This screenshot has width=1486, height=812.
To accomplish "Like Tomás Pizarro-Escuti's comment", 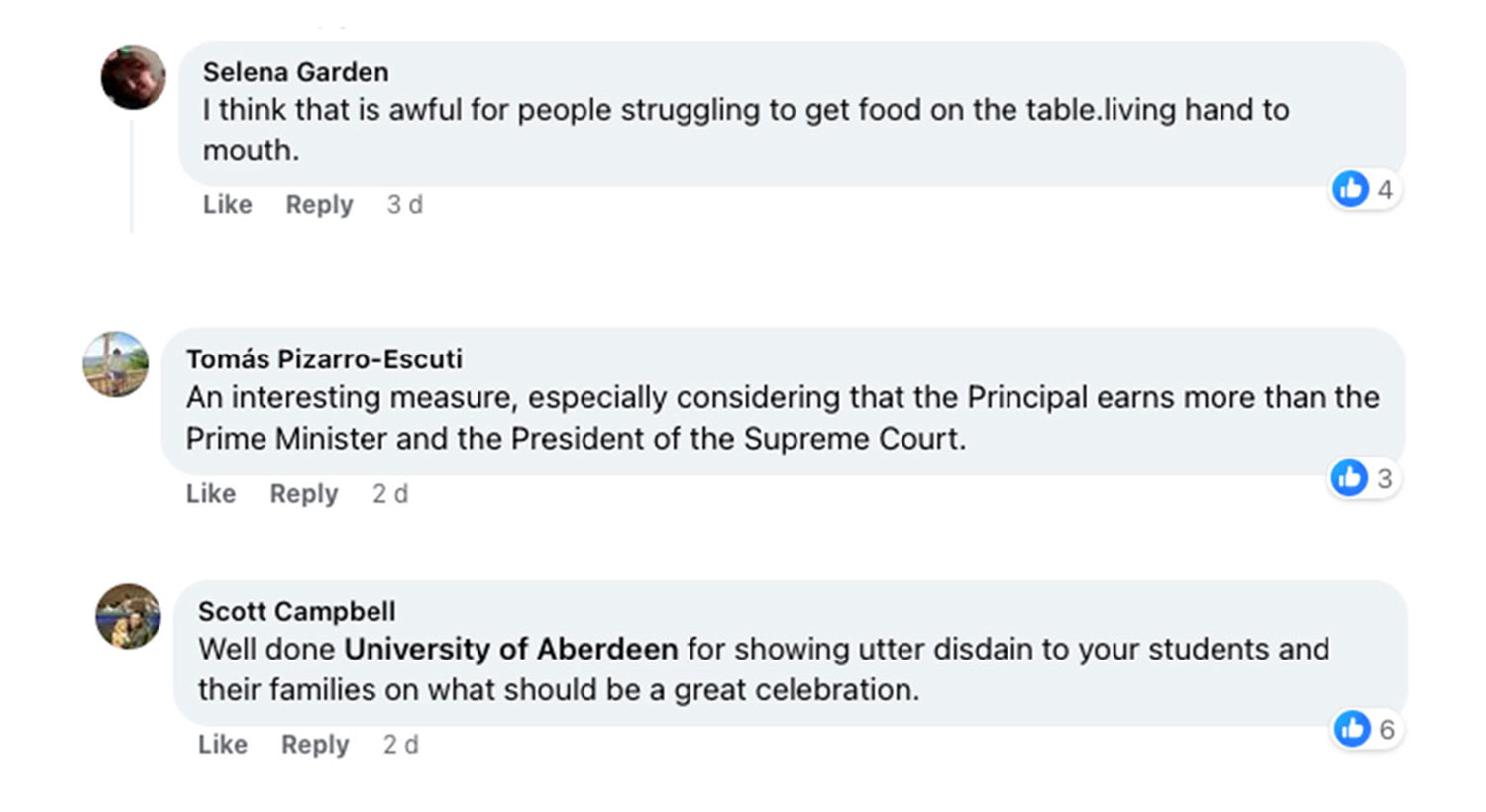I will [x=211, y=493].
